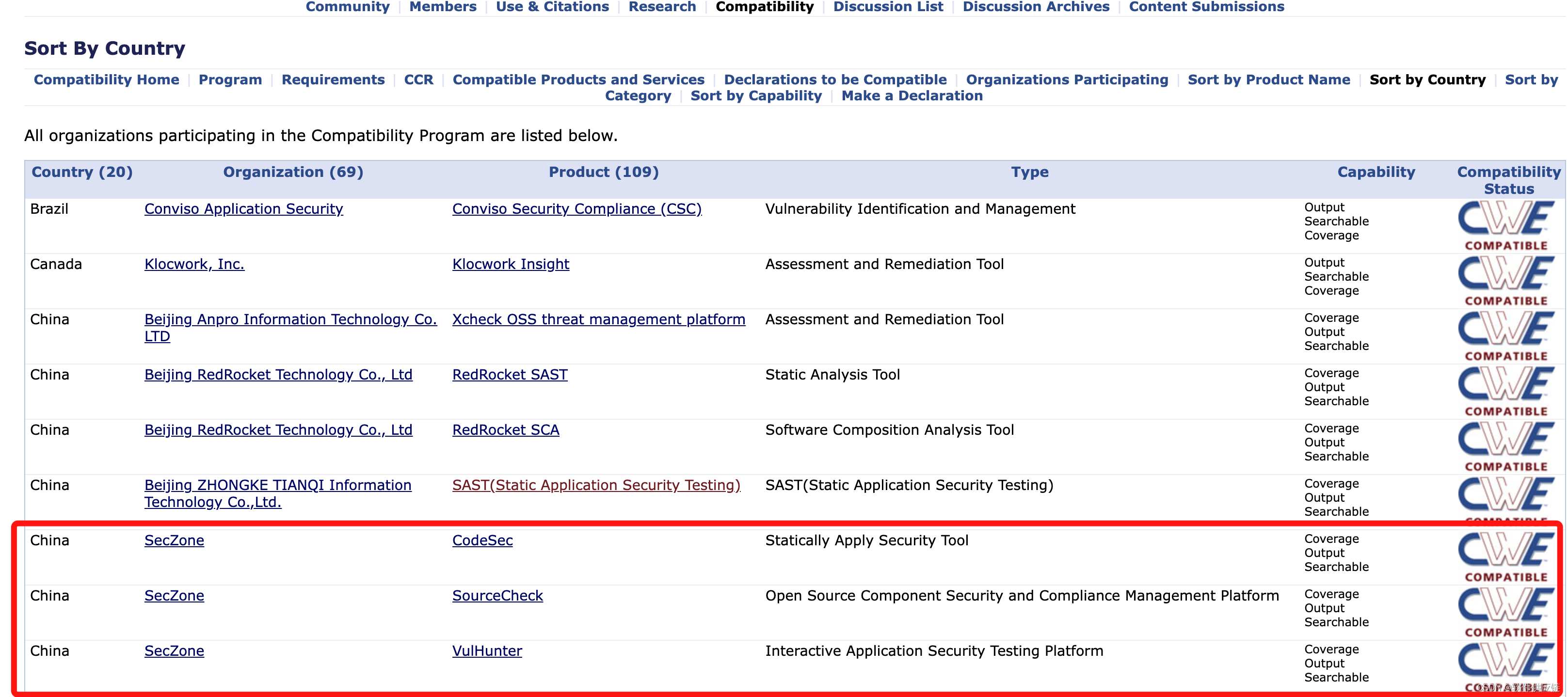Open Klocwork, Inc. organization link
Image resolution: width=1568 pixels, height=697 pixels.
[194, 264]
